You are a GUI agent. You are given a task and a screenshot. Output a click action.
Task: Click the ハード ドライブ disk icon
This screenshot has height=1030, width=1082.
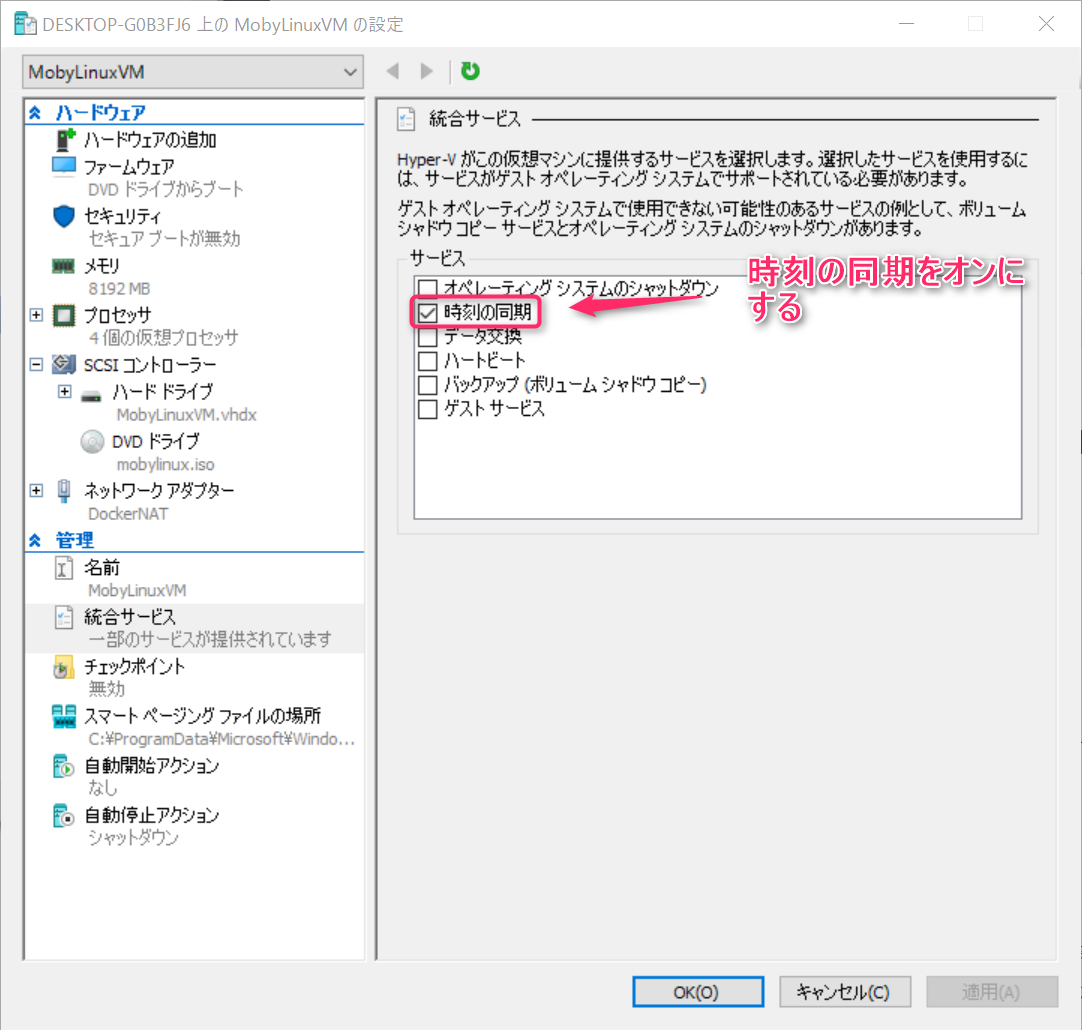click(x=91, y=396)
